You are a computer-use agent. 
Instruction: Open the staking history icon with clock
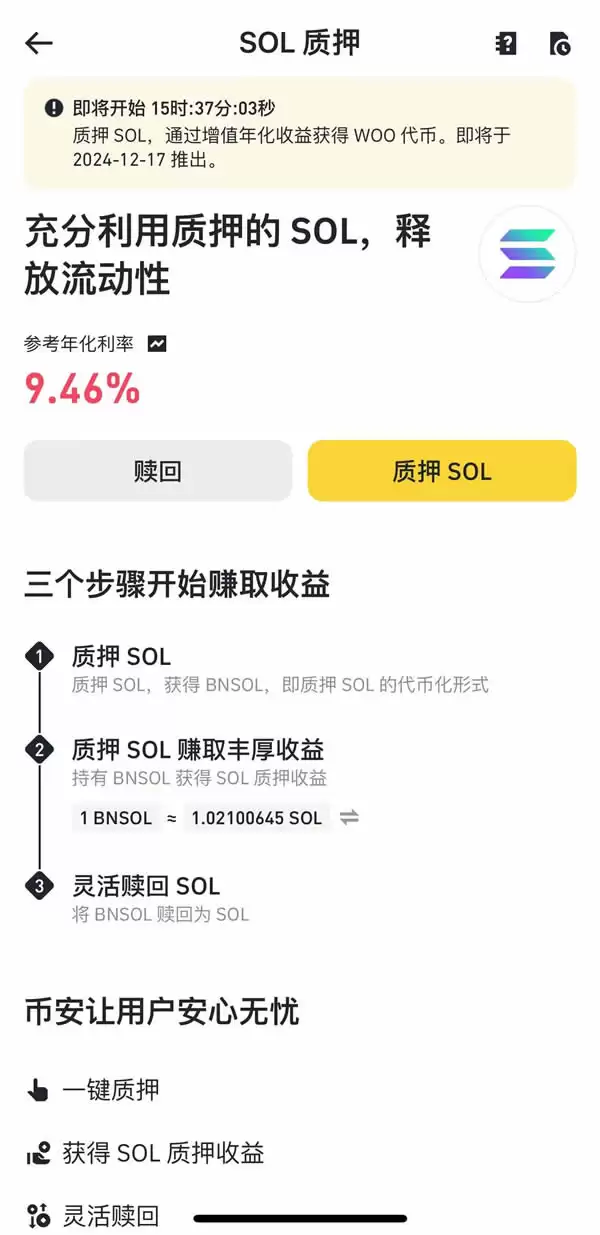tap(561, 43)
